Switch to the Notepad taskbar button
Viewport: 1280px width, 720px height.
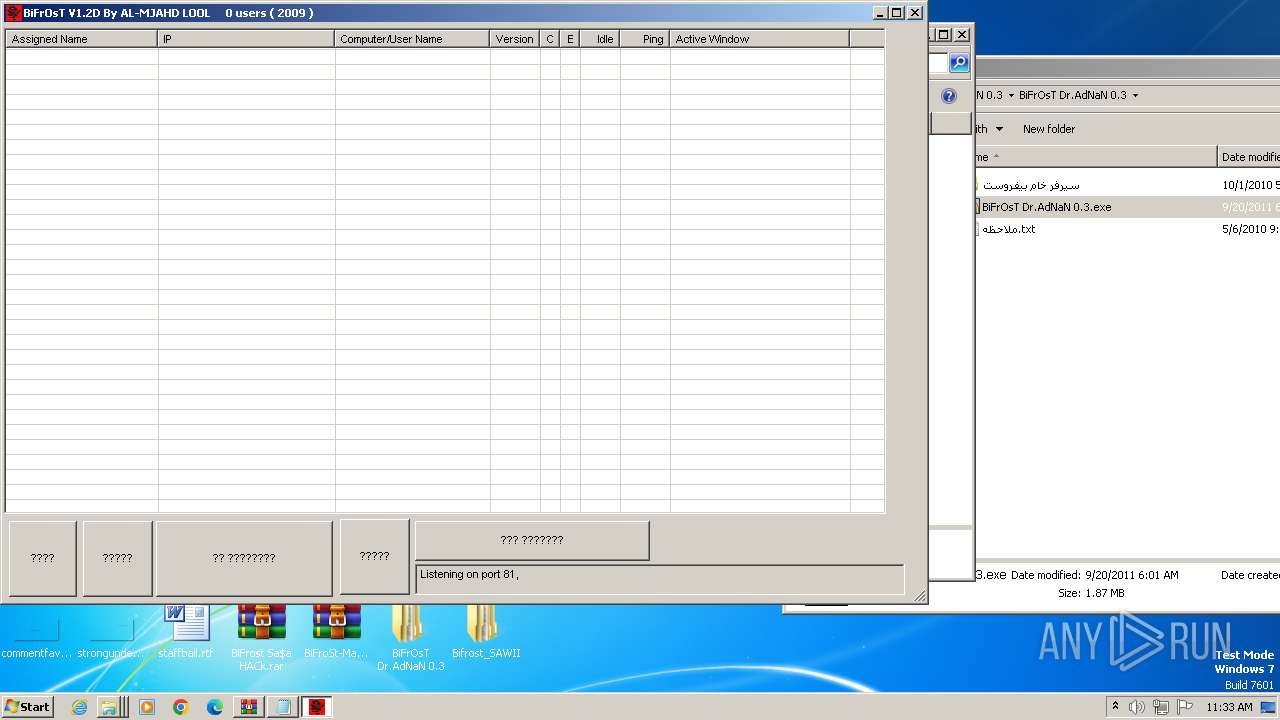pyautogui.click(x=283, y=707)
